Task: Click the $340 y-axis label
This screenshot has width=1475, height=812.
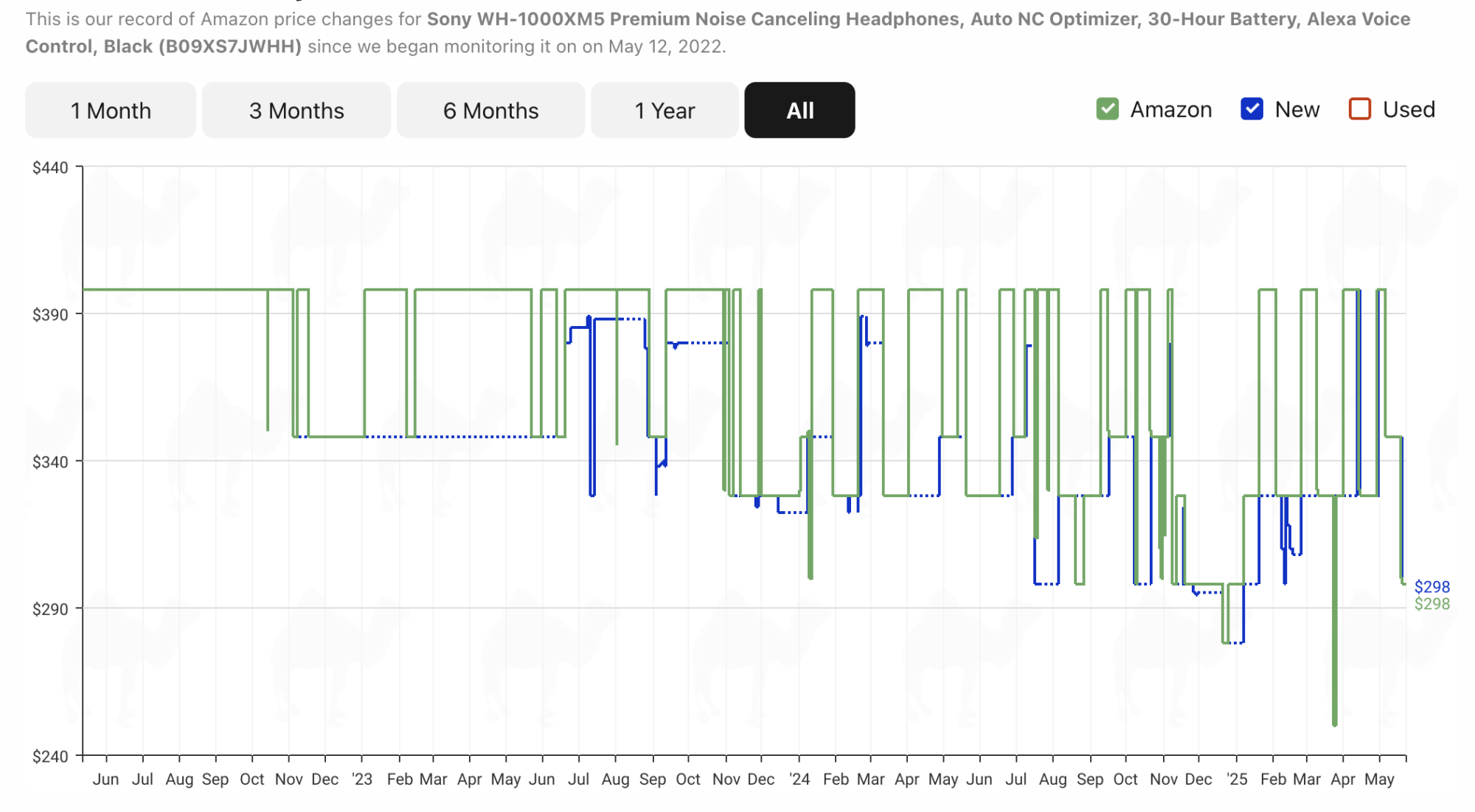Action: point(50,462)
